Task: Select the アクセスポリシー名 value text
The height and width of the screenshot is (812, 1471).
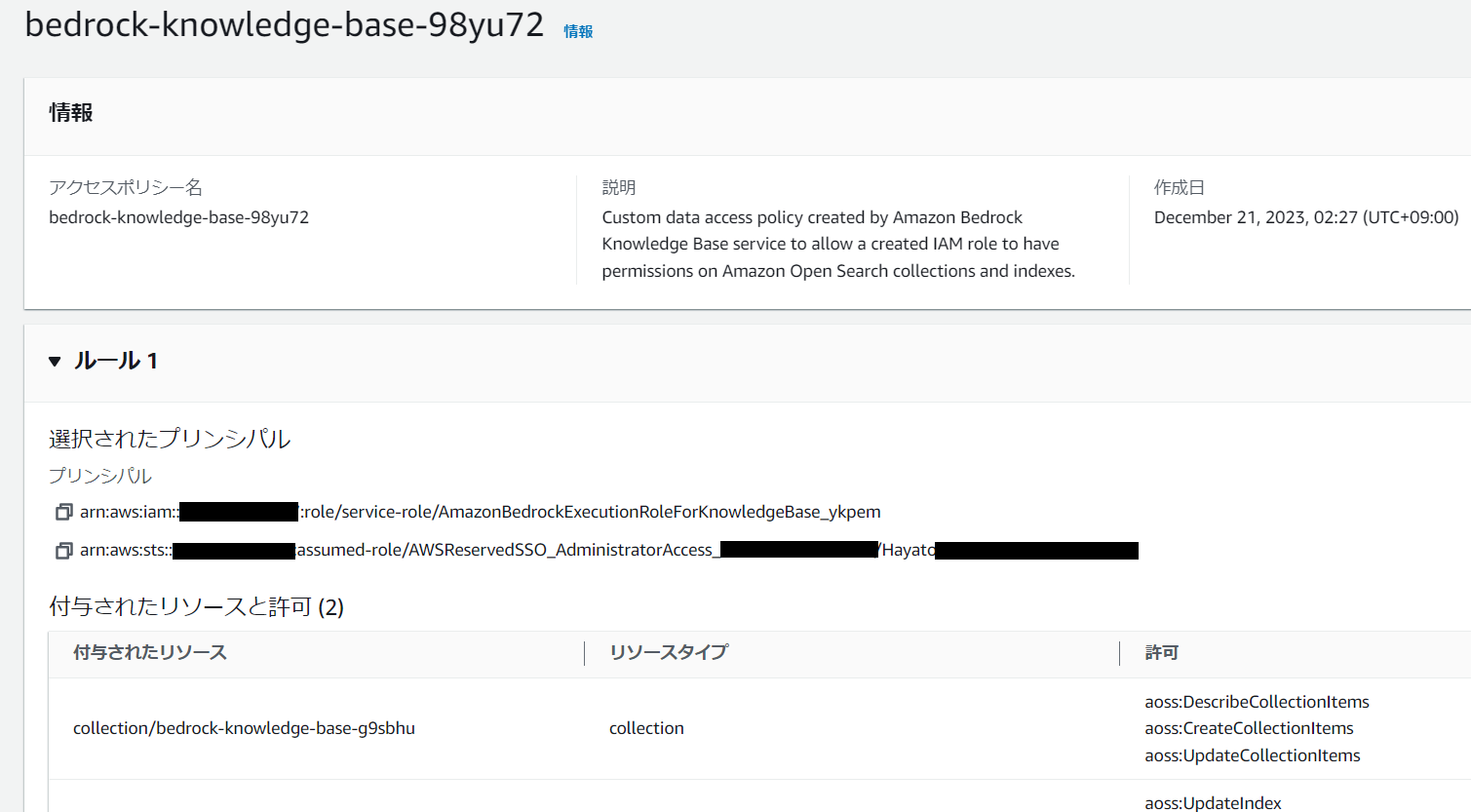Action: tap(178, 218)
